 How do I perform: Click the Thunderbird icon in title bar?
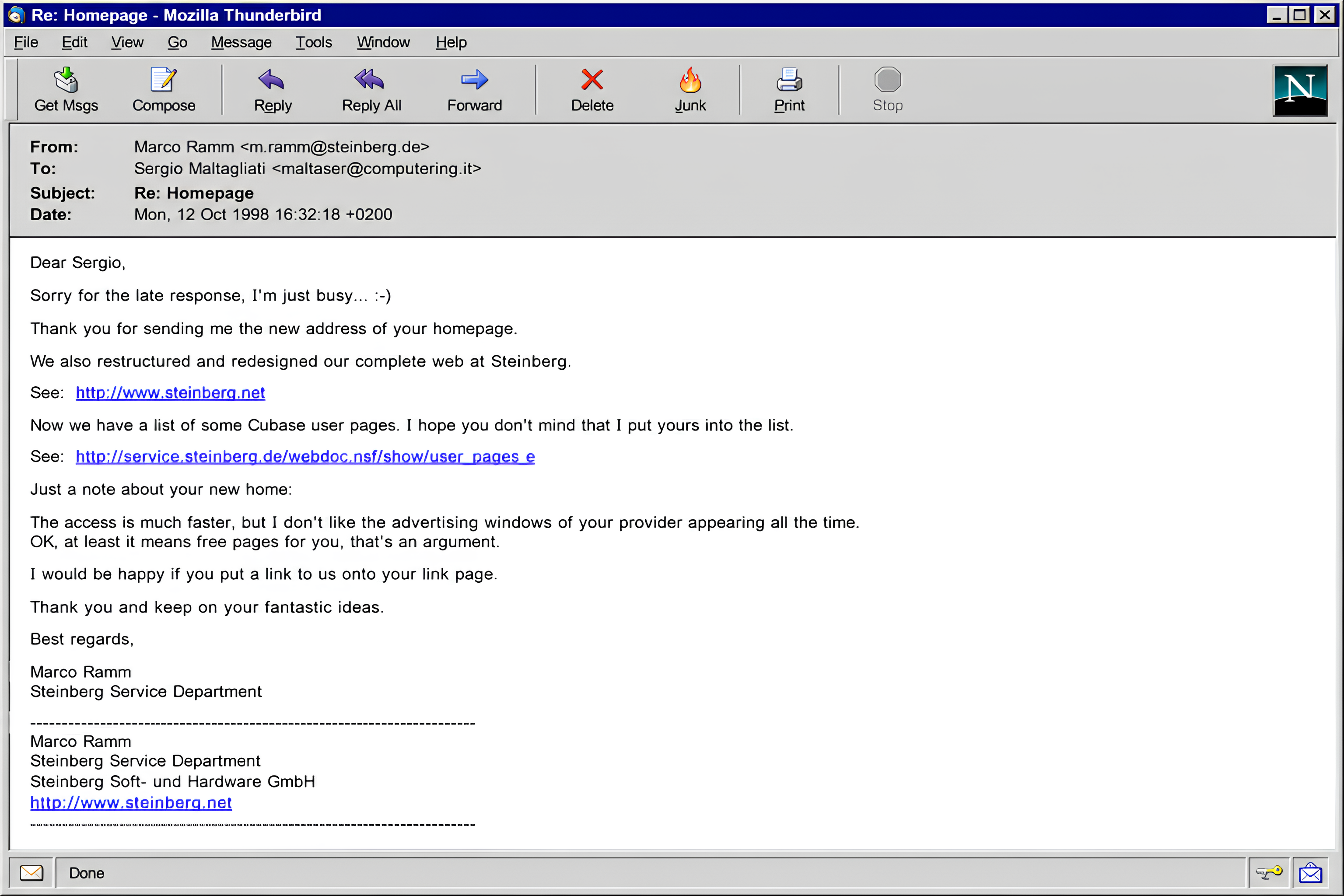(x=16, y=15)
